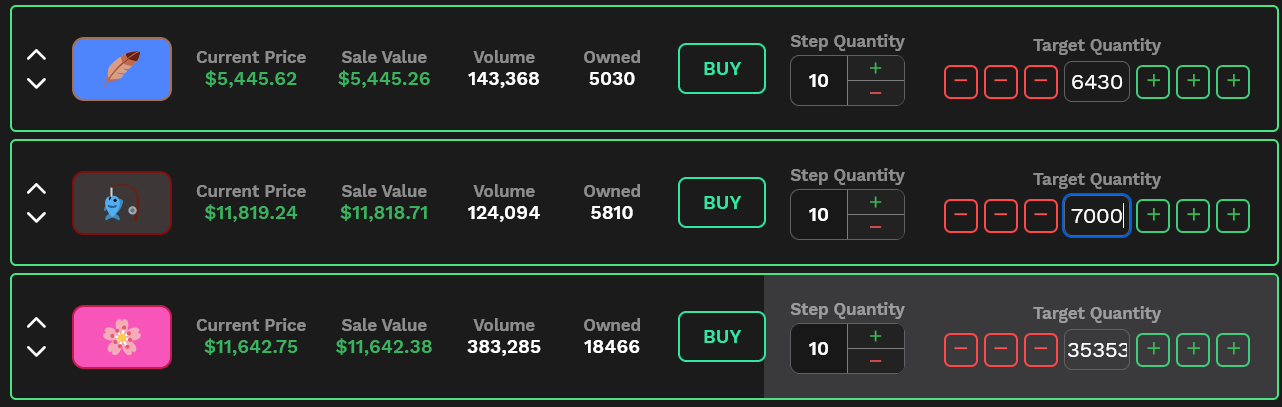1282x407 pixels.
Task: Increase the cherry blossom row's Step Quantity
Action: coord(876,336)
